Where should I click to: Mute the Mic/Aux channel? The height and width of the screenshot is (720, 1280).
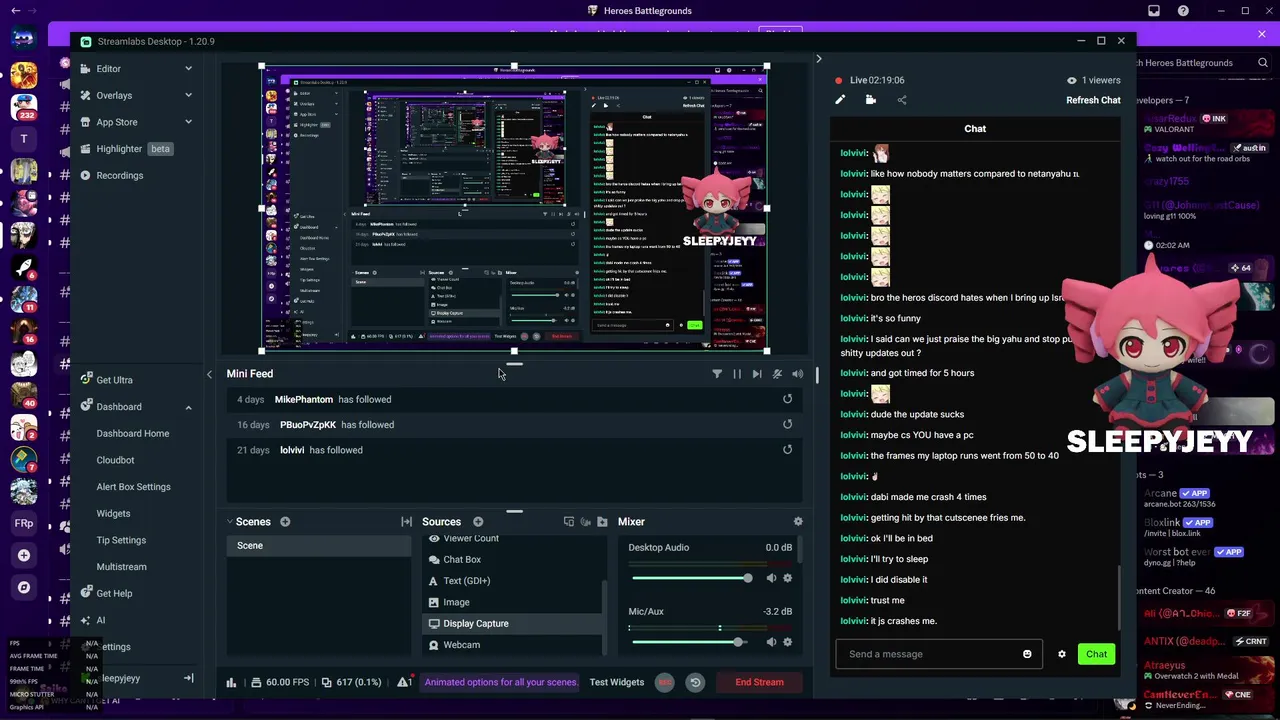pyautogui.click(x=771, y=642)
